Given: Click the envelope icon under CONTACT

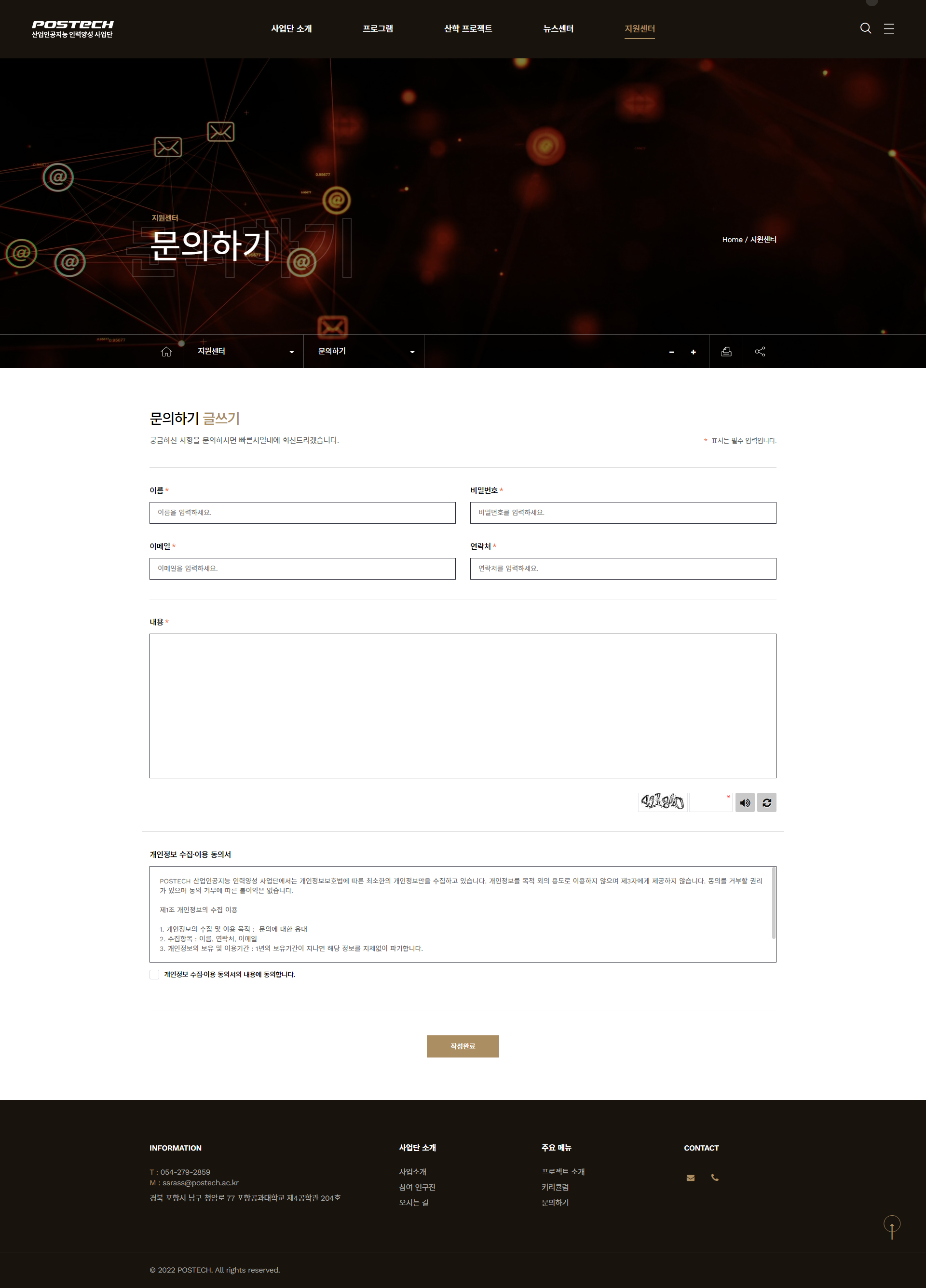Looking at the screenshot, I should pos(690,1178).
